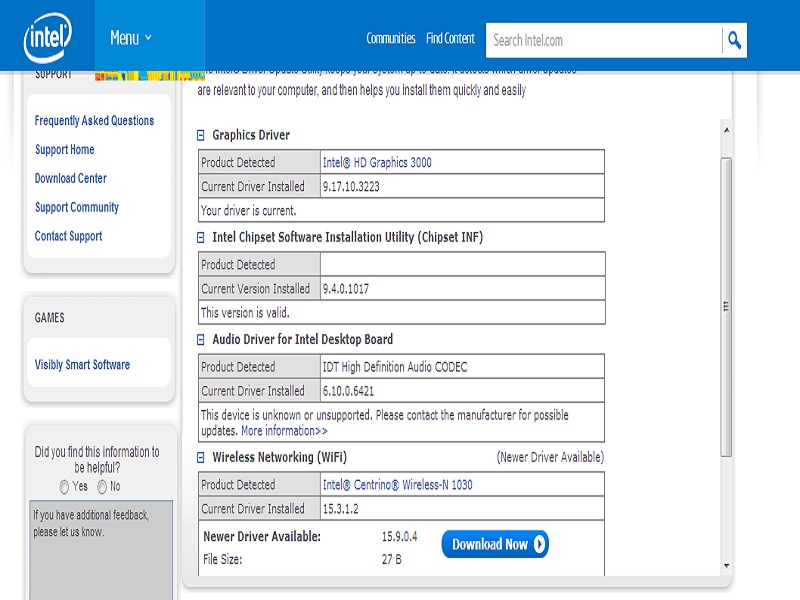
Task: Collapse the Audio Driver for Intel Desktop Board section
Action: point(201,340)
